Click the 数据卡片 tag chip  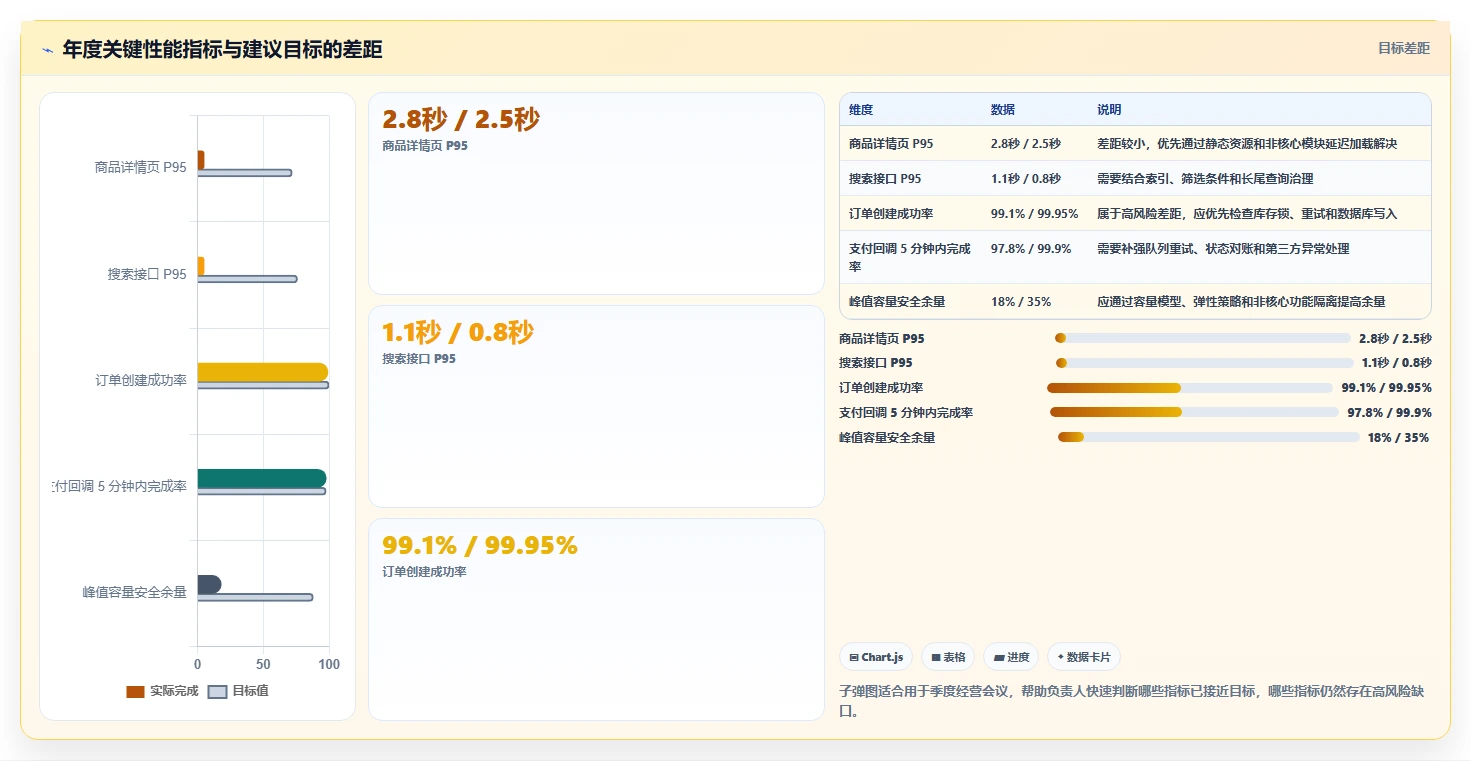[1084, 657]
